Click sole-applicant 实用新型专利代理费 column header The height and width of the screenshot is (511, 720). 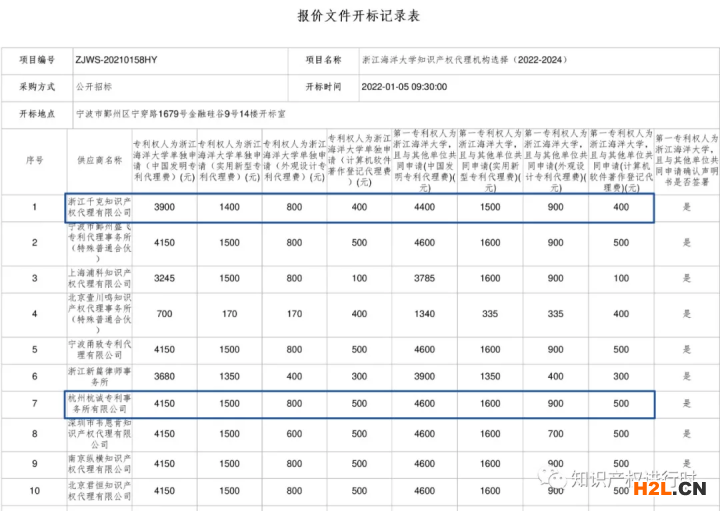(x=230, y=161)
